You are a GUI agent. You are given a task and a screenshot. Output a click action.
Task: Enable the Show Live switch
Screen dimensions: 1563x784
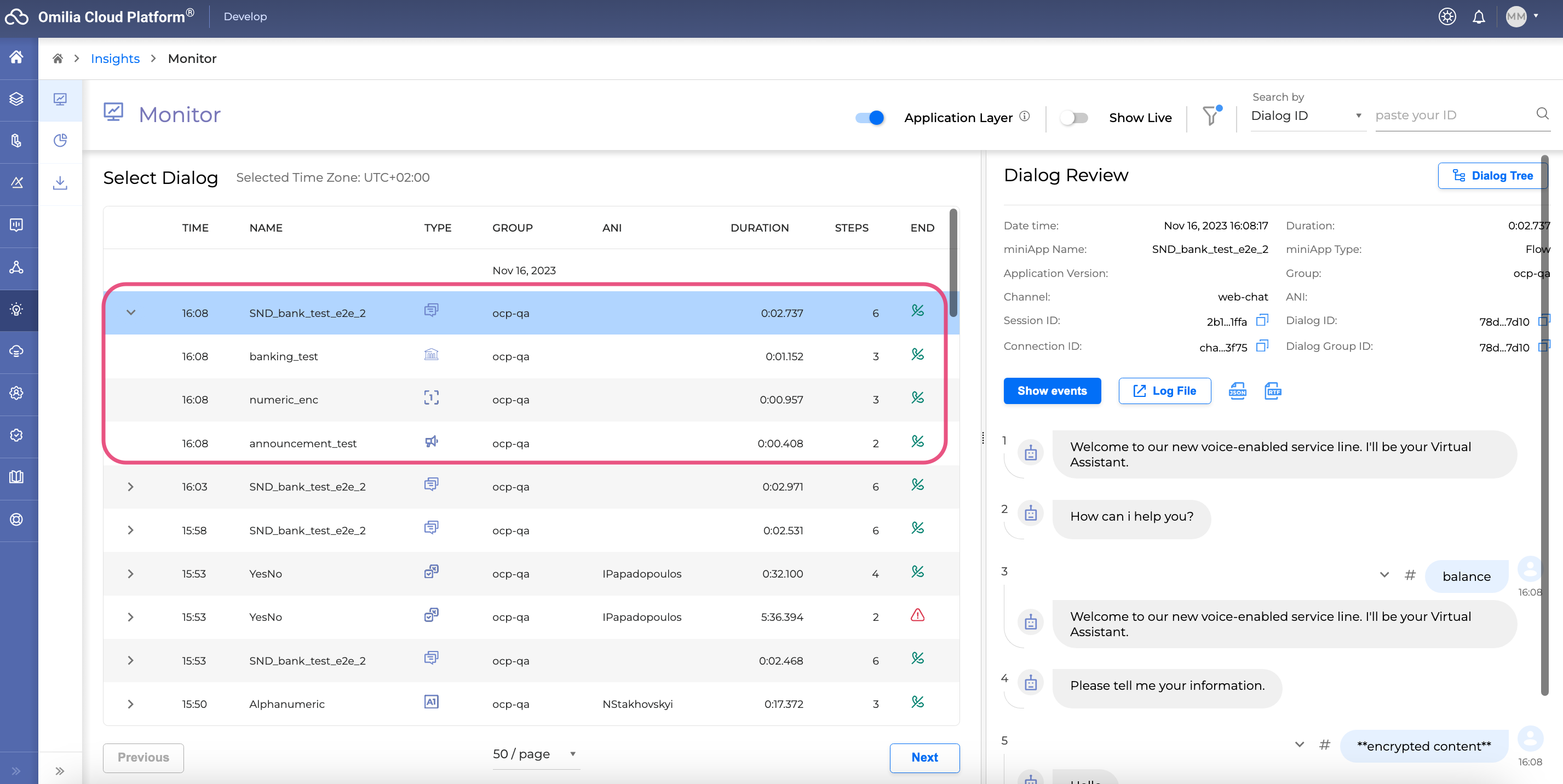(1073, 118)
